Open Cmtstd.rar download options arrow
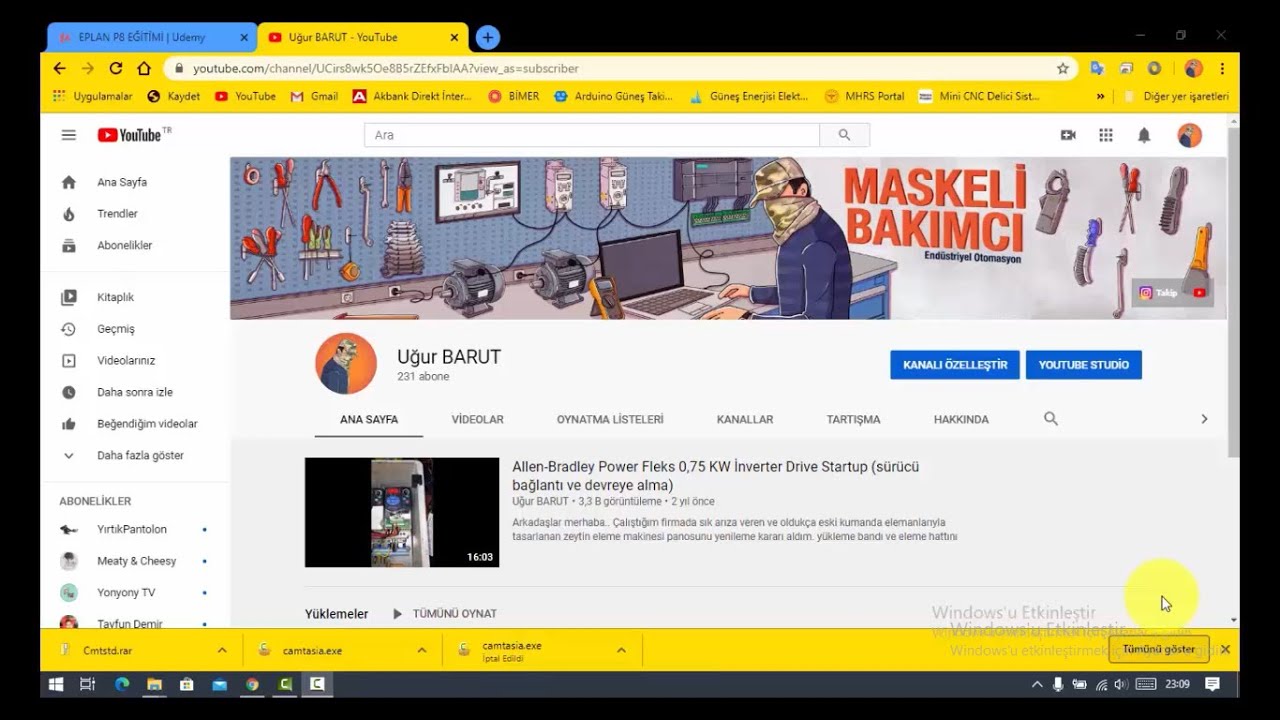This screenshot has height=720, width=1280. pos(222,650)
